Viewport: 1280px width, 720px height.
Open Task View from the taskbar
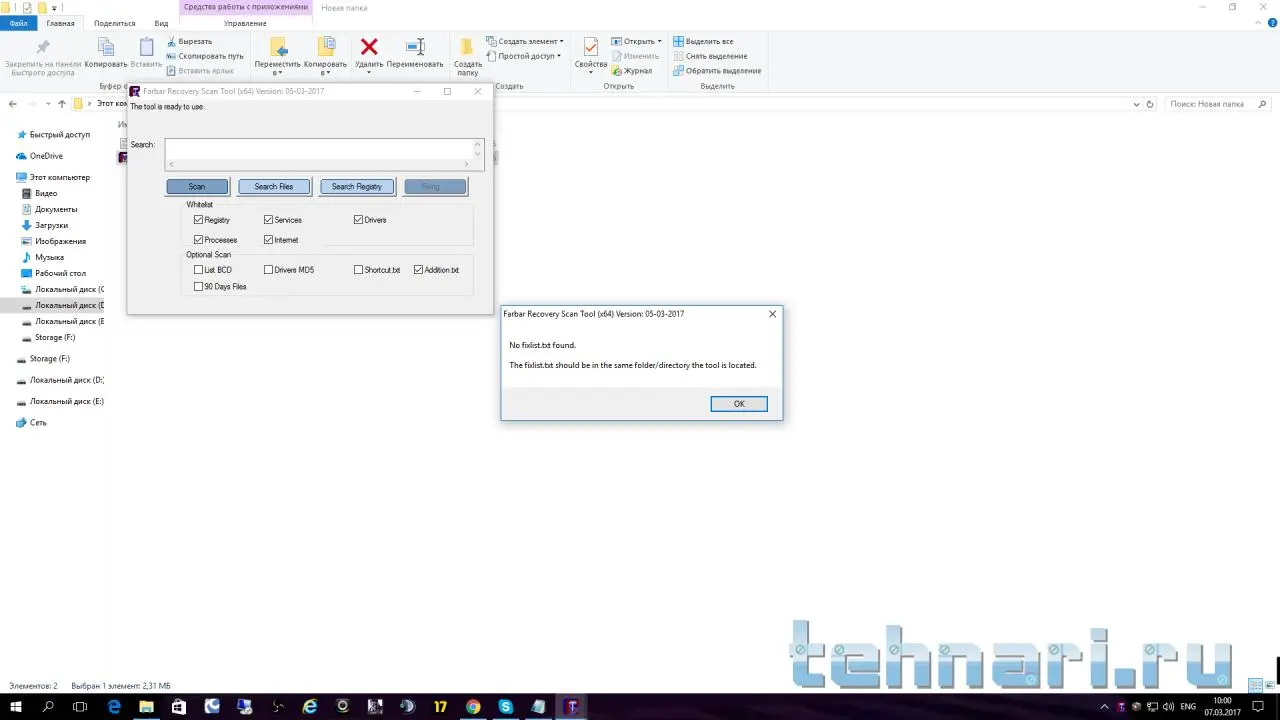point(81,707)
